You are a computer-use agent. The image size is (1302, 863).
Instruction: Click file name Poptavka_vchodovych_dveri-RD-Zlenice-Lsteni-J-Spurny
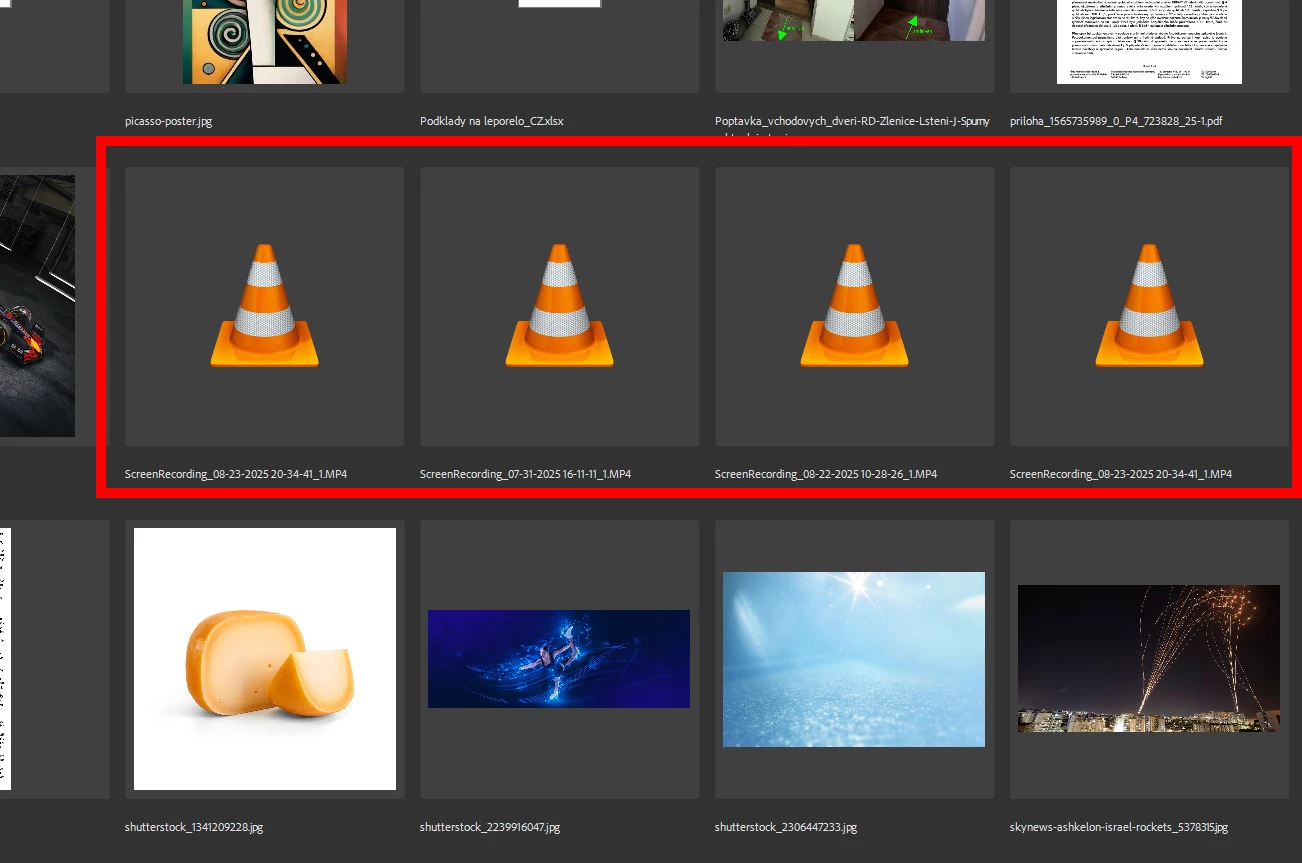(852, 121)
